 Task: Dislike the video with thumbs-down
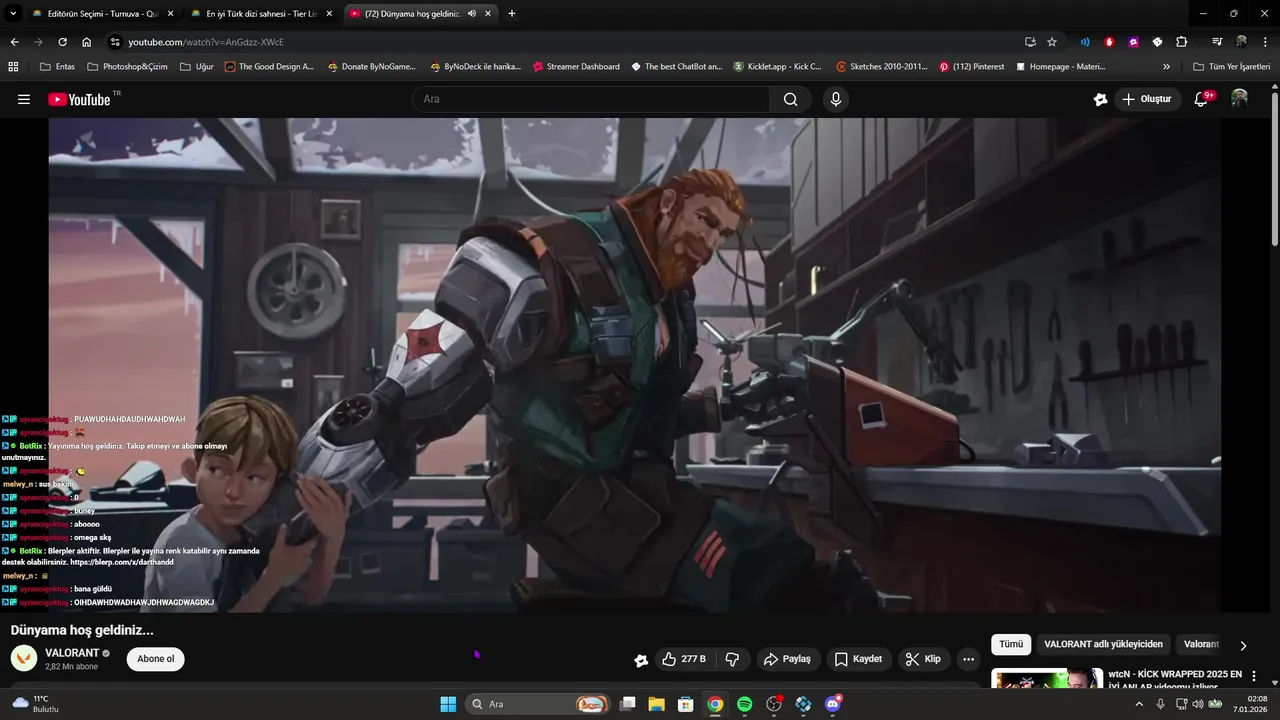(x=732, y=659)
